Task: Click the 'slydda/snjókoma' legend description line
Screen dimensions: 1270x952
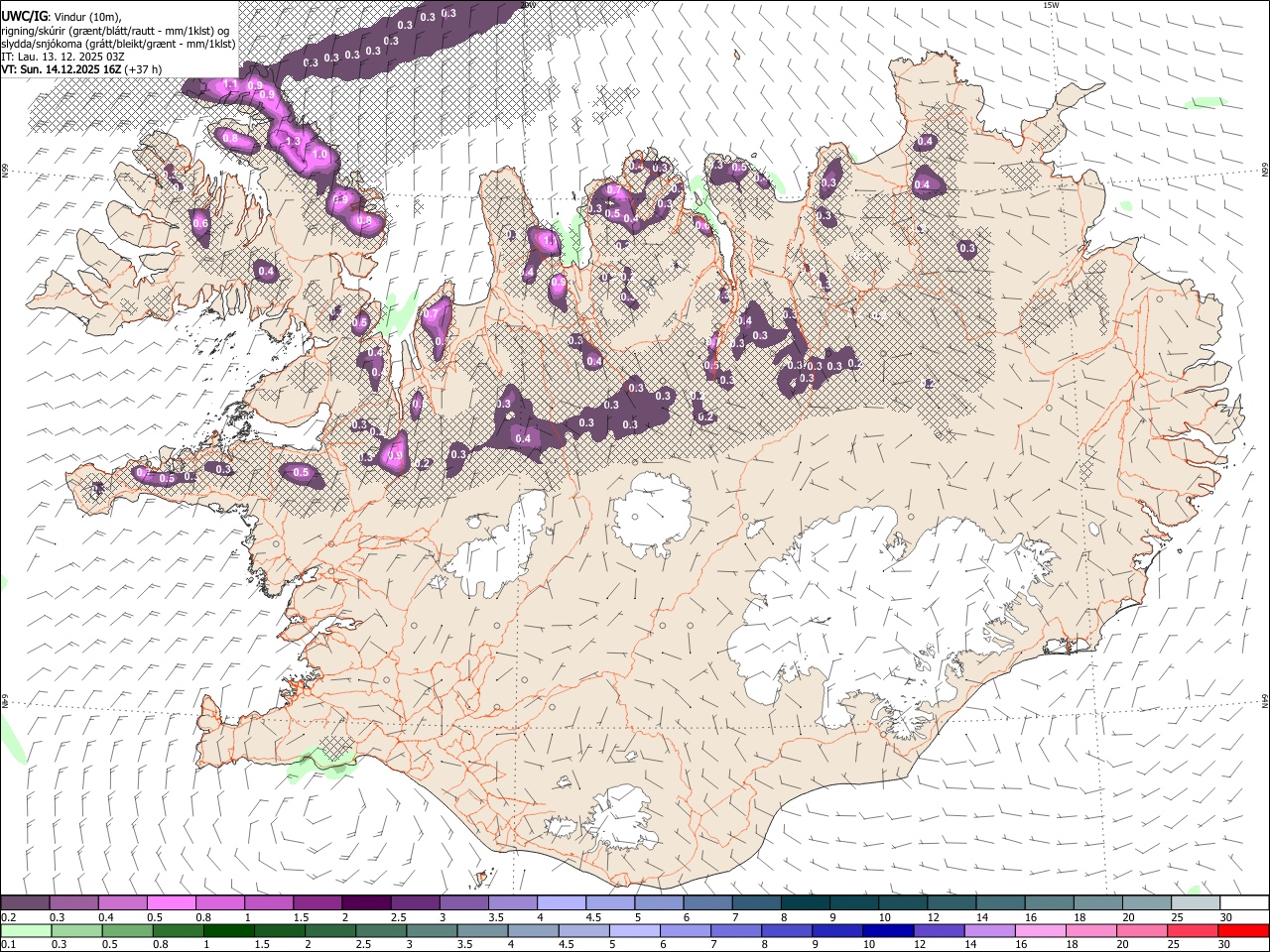Action: coord(118,44)
